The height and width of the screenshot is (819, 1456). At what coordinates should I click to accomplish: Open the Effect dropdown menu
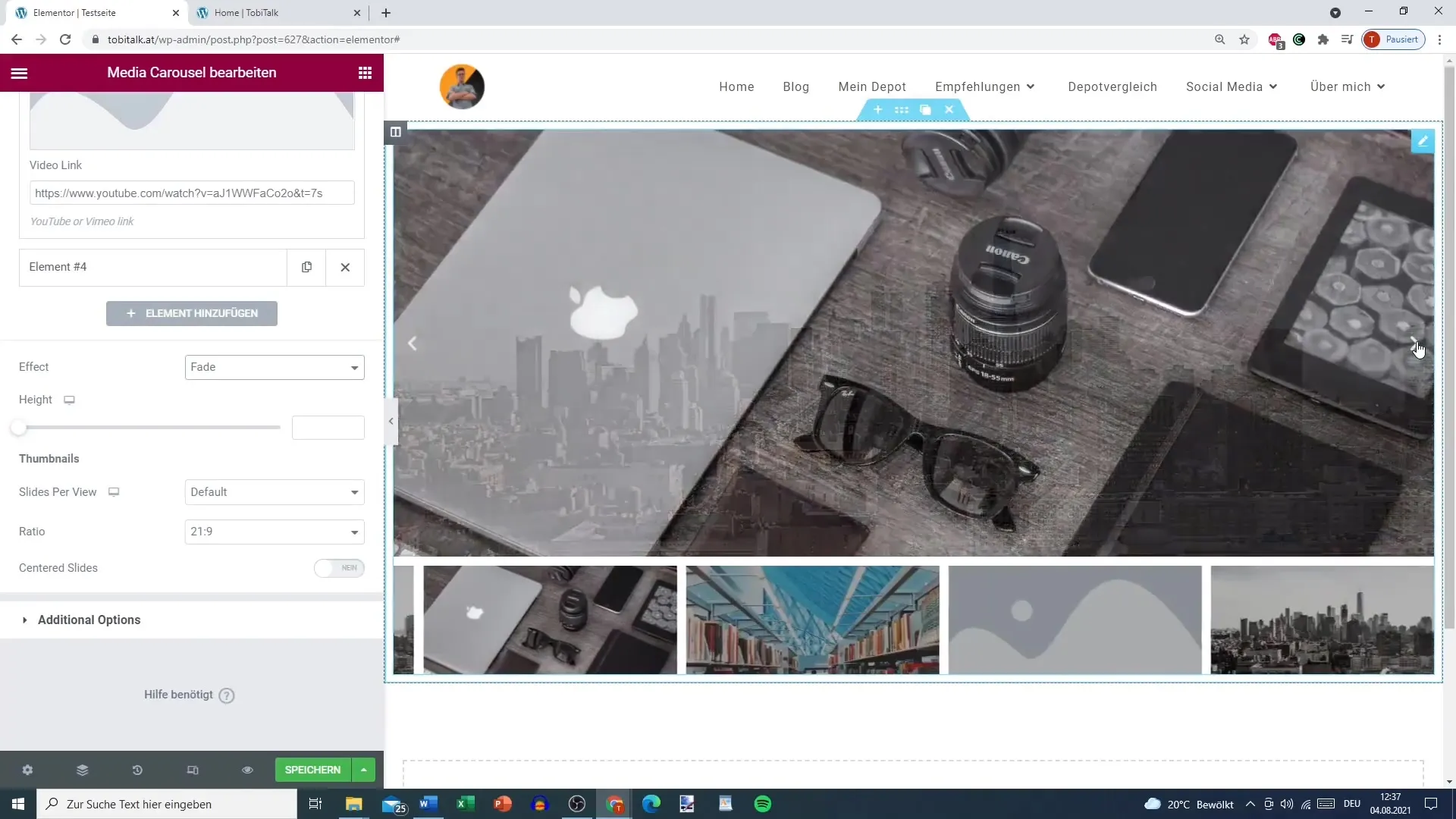coord(274,367)
